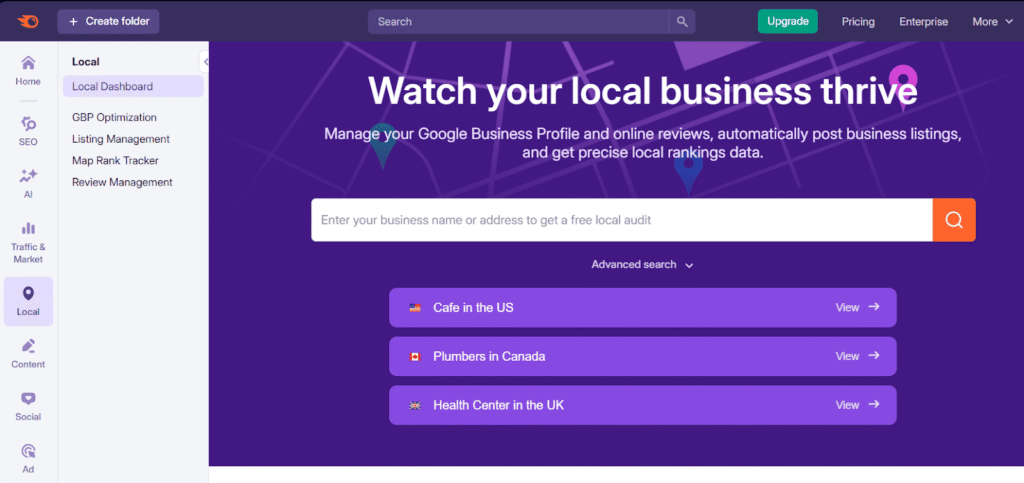
Task: Open the Pricing link
Action: (858, 21)
